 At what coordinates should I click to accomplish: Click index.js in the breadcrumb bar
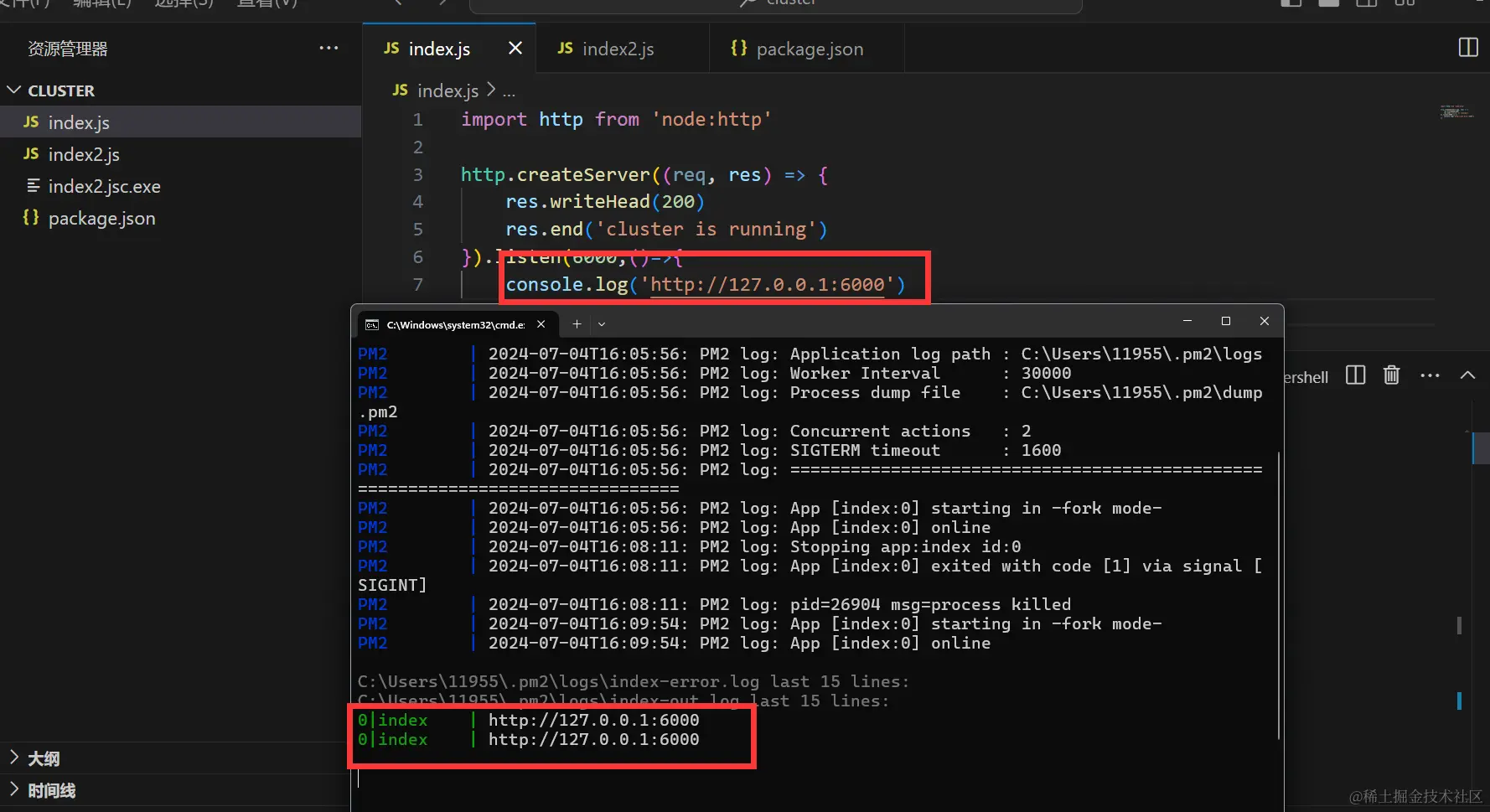[448, 91]
